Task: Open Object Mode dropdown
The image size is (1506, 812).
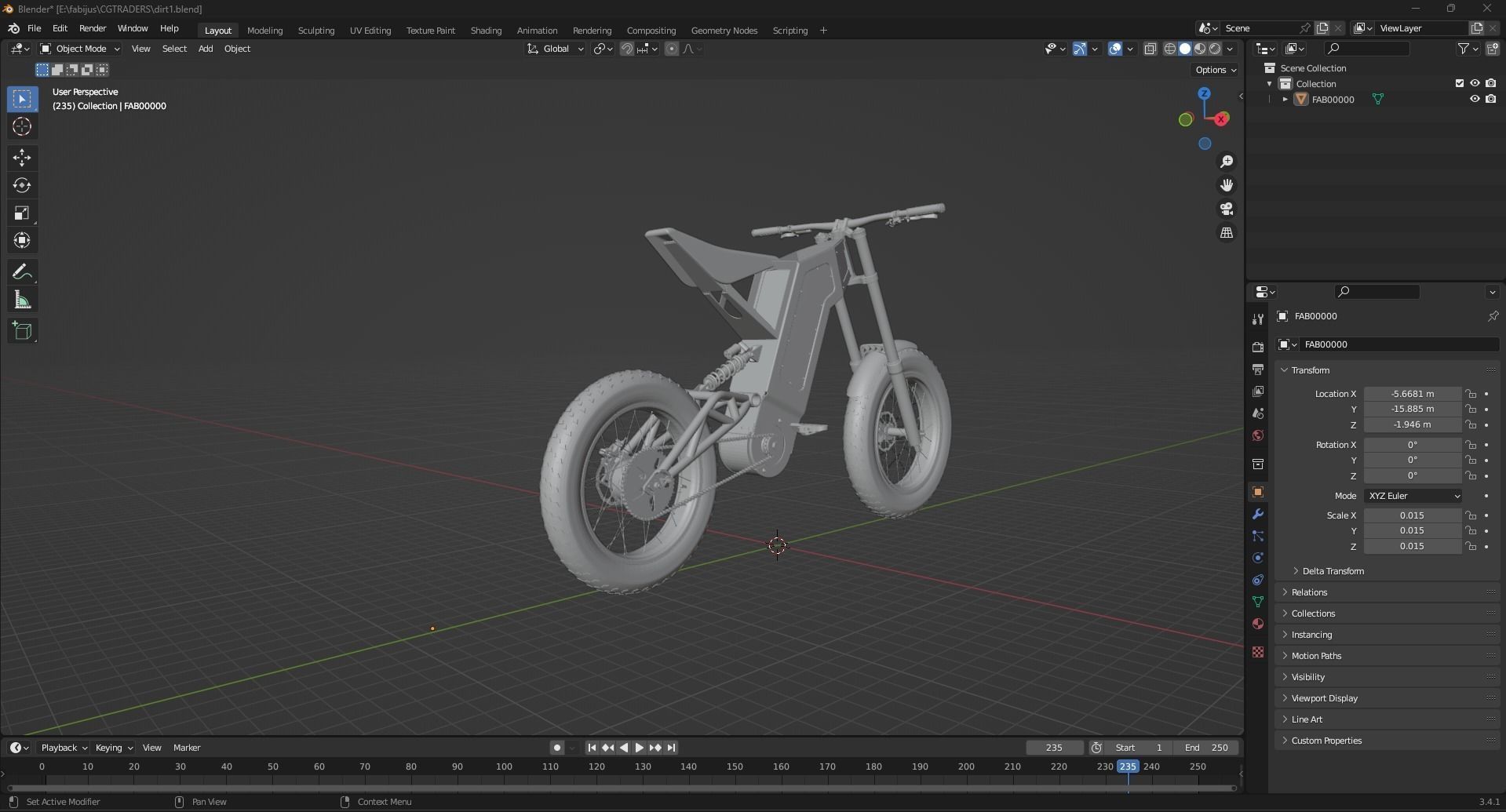Action: (80, 49)
